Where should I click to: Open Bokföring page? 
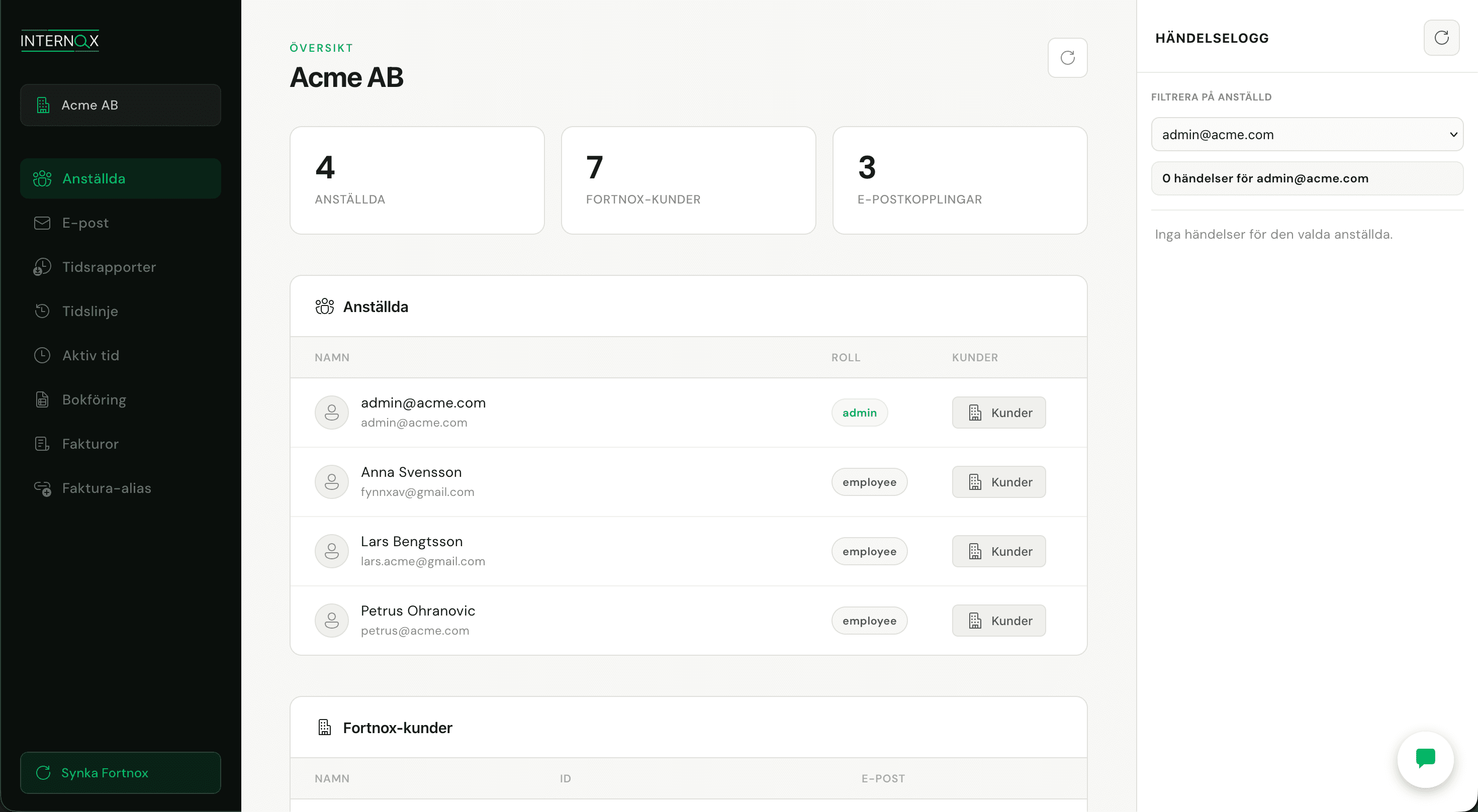pos(121,399)
